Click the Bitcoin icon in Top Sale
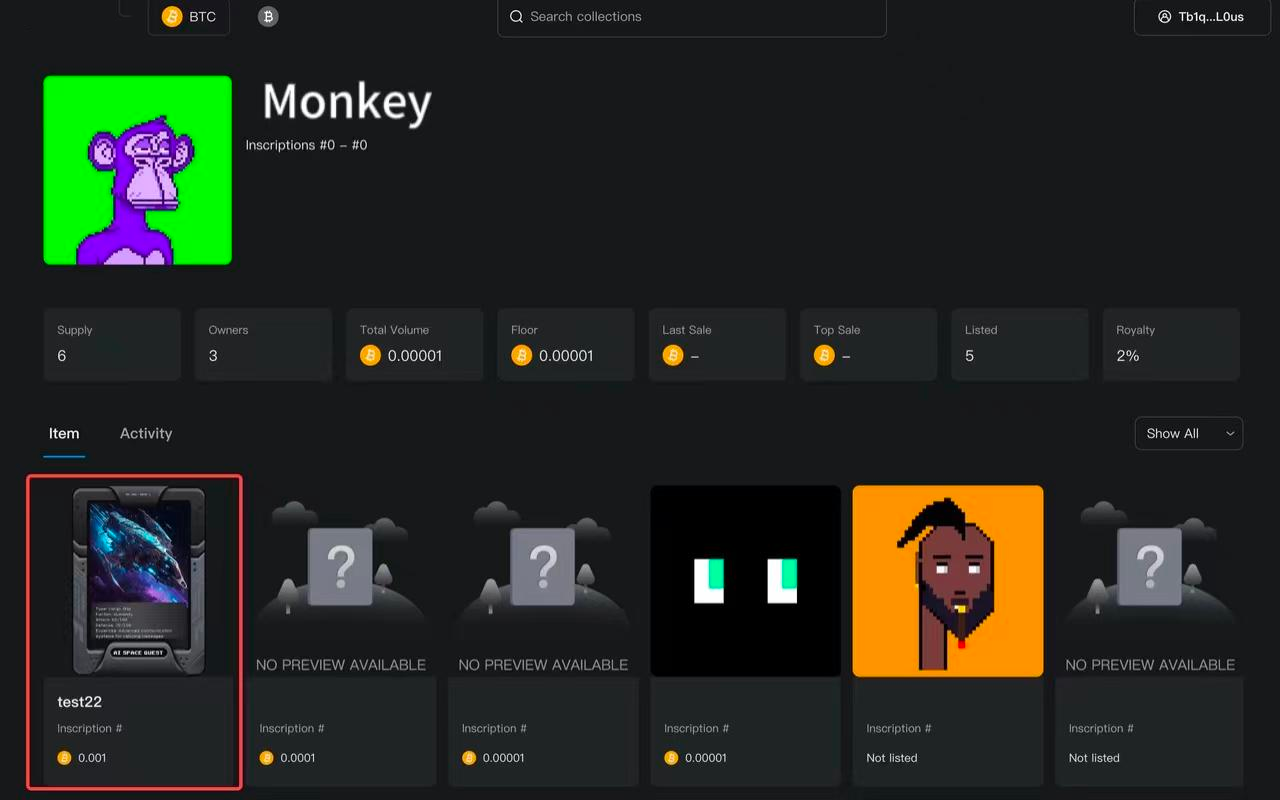Viewport: 1280px width, 800px height. click(824, 356)
